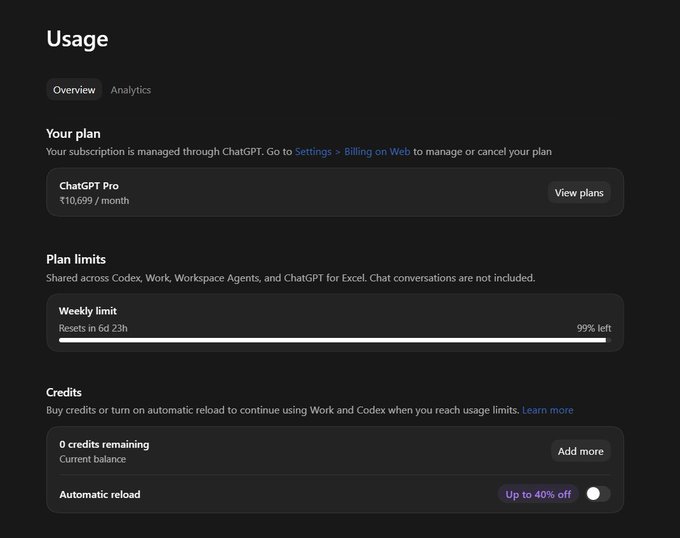
Task: Click the Your plan section heading
Action: [73, 134]
